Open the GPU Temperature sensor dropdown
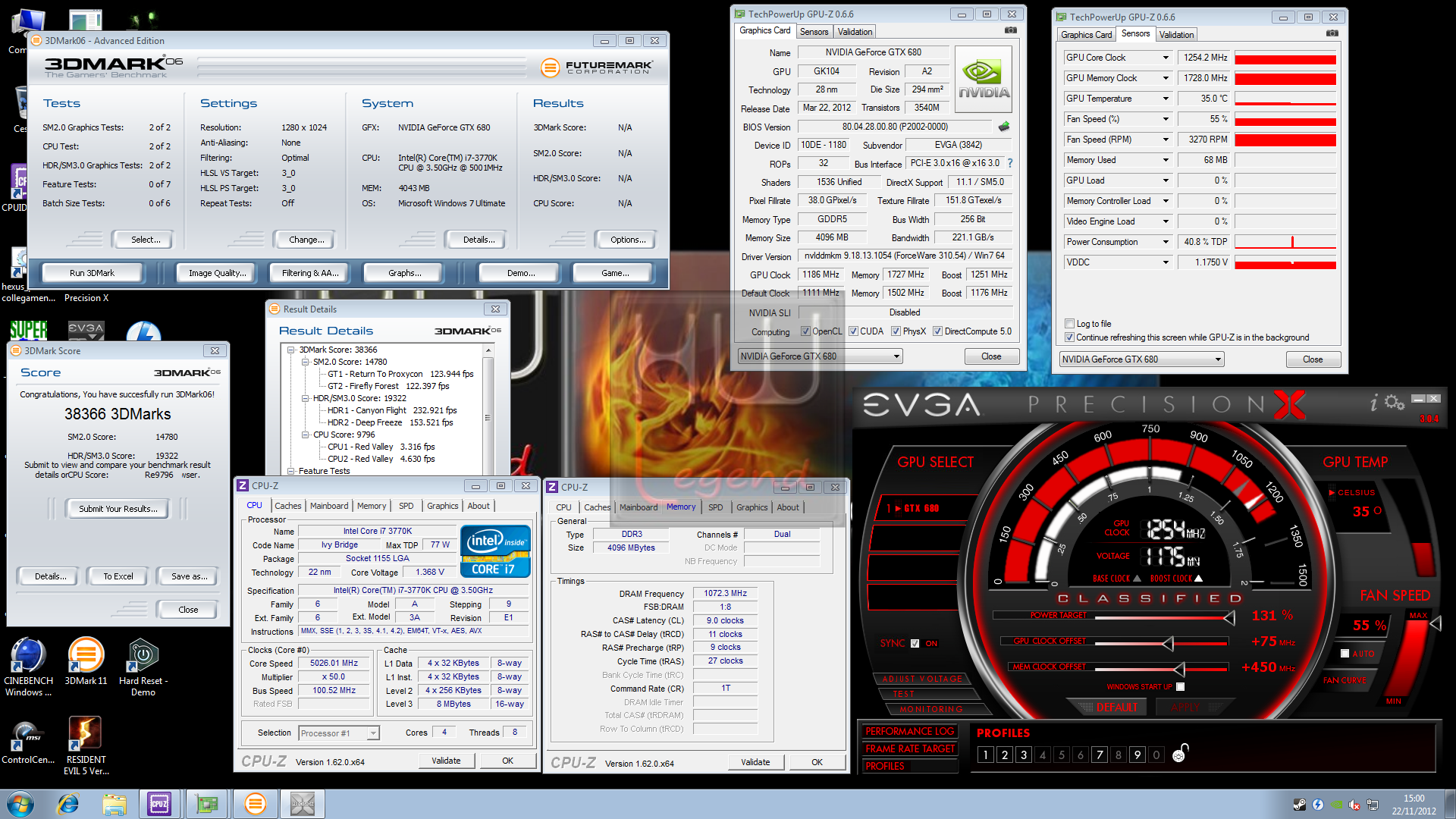The width and height of the screenshot is (1456, 819). tap(1166, 99)
